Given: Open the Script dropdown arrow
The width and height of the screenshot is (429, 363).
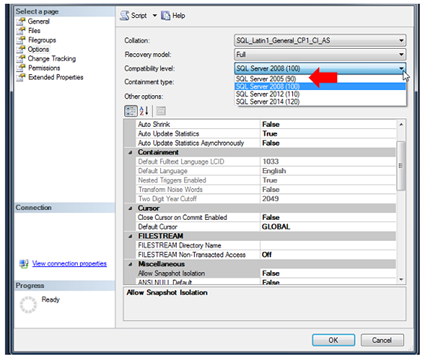Looking at the screenshot, I should 155,16.
